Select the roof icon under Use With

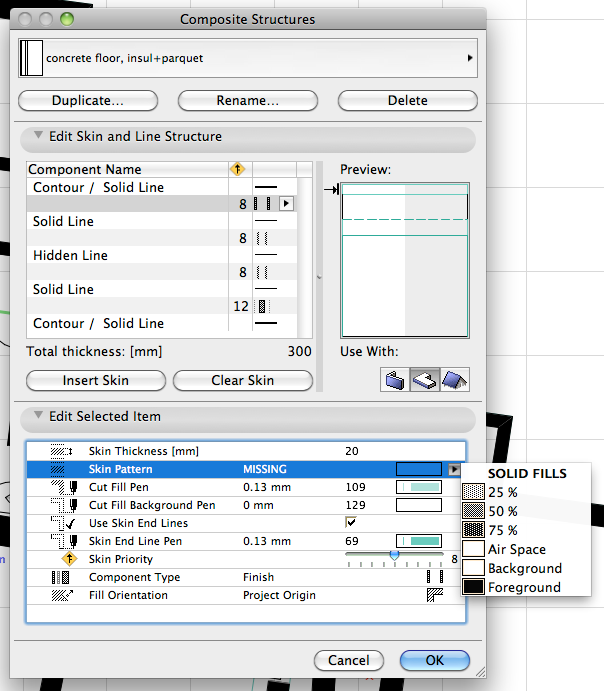(455, 380)
